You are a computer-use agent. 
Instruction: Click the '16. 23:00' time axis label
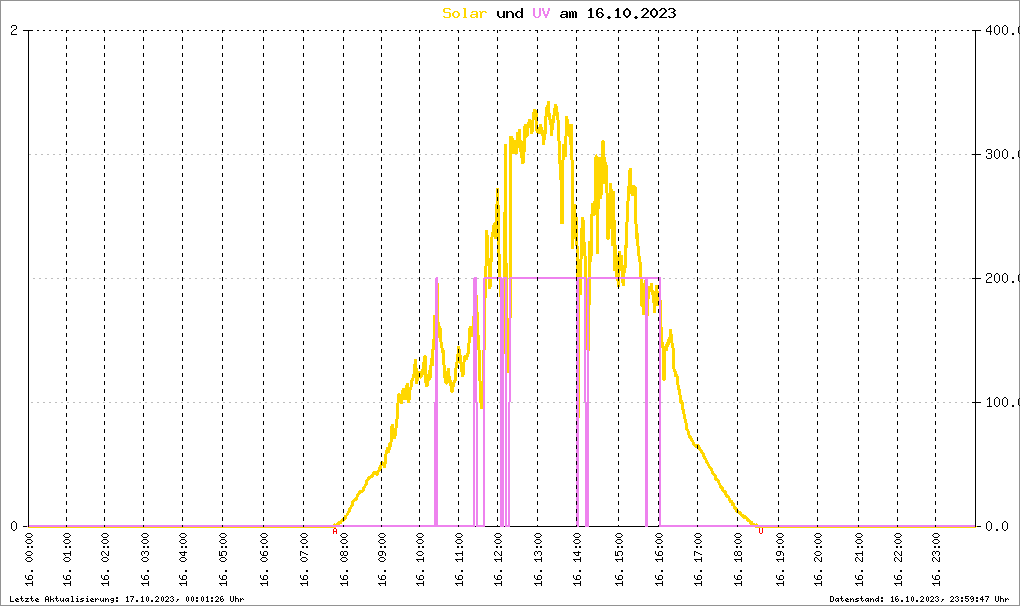point(935,560)
